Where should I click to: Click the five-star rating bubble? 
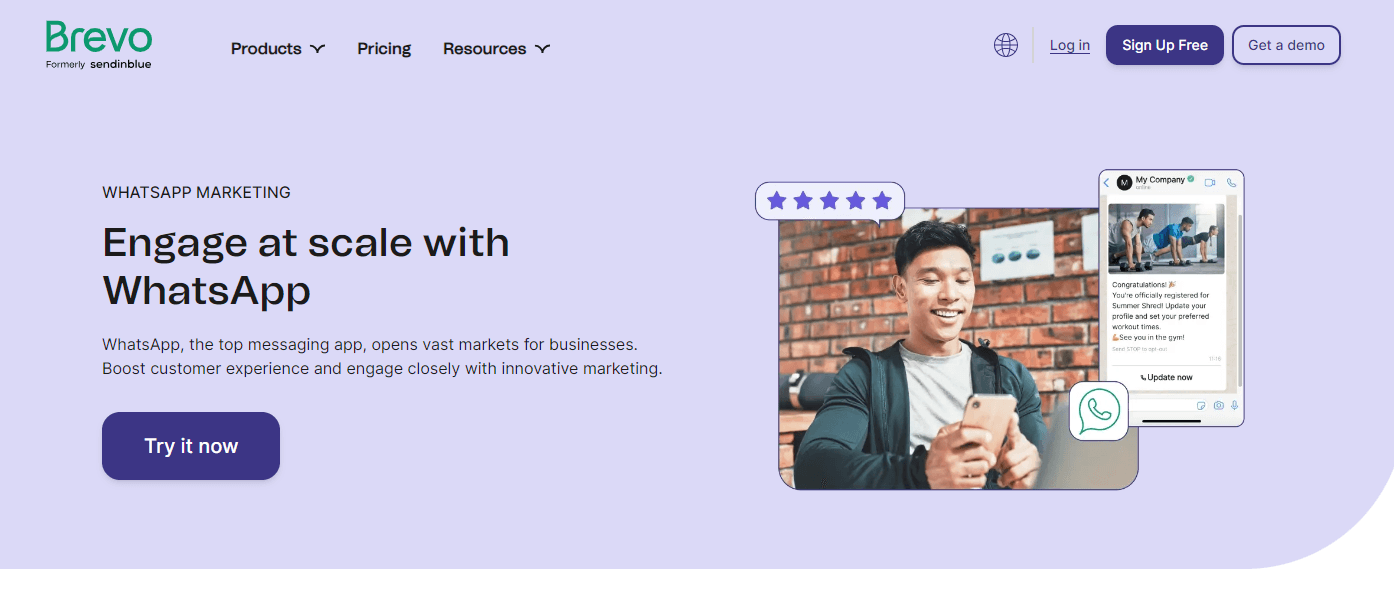tap(829, 201)
